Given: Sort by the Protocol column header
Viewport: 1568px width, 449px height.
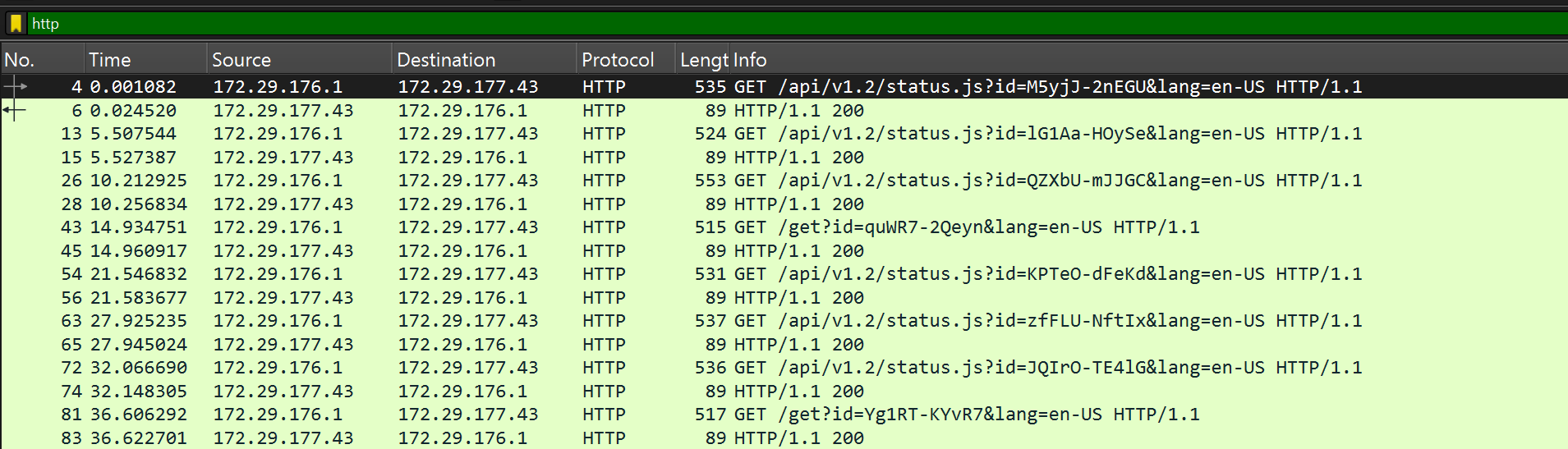Looking at the screenshot, I should (624, 60).
